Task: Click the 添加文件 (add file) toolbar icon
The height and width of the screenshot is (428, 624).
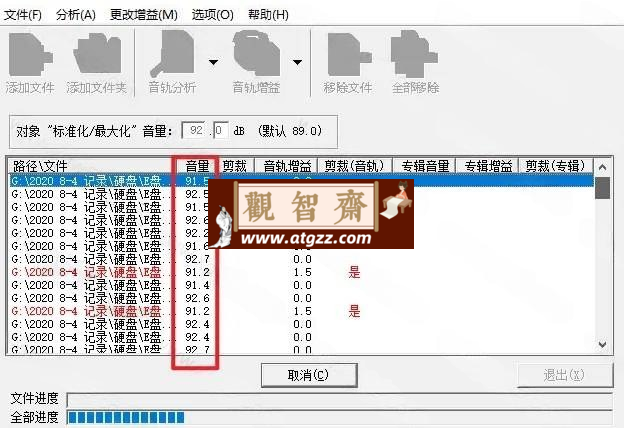Action: (x=30, y=63)
